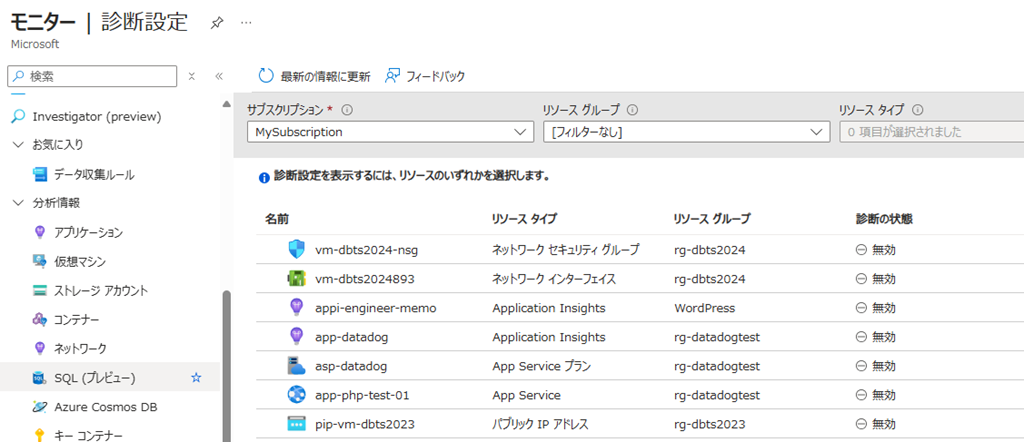The width and height of the screenshot is (1024, 442).
Task: Click the sidebar scroll-up arrow
Action: point(227,104)
